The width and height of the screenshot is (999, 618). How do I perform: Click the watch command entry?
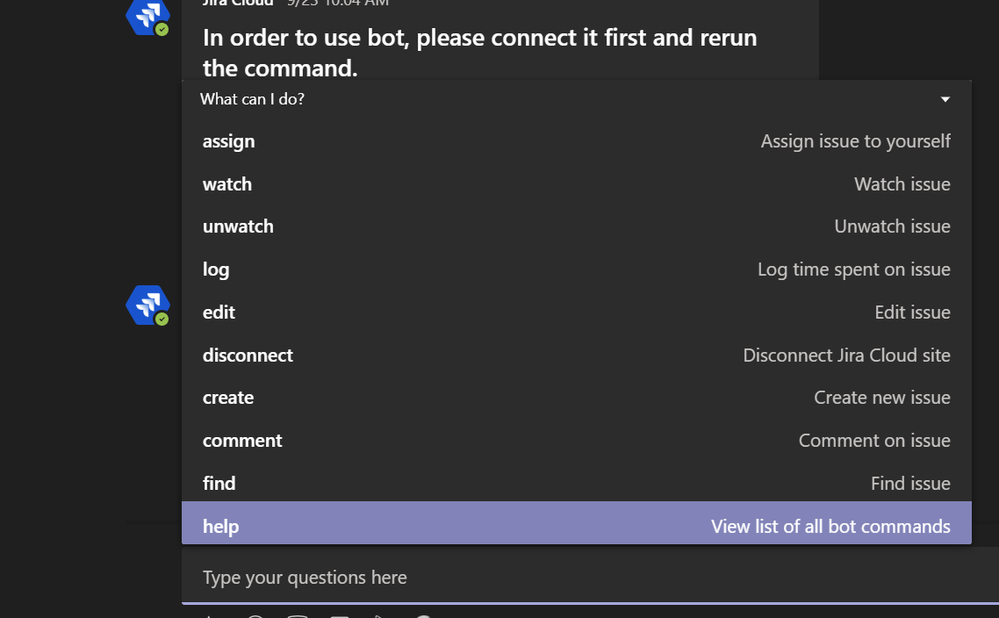pos(227,184)
